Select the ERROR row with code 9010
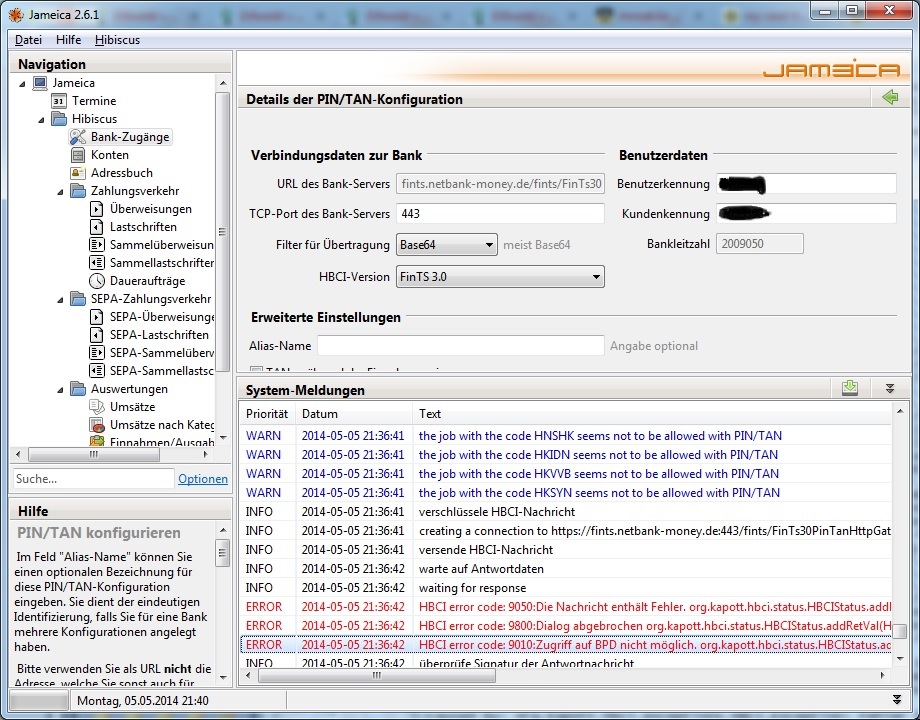The width and height of the screenshot is (920, 720). pyautogui.click(x=566, y=645)
